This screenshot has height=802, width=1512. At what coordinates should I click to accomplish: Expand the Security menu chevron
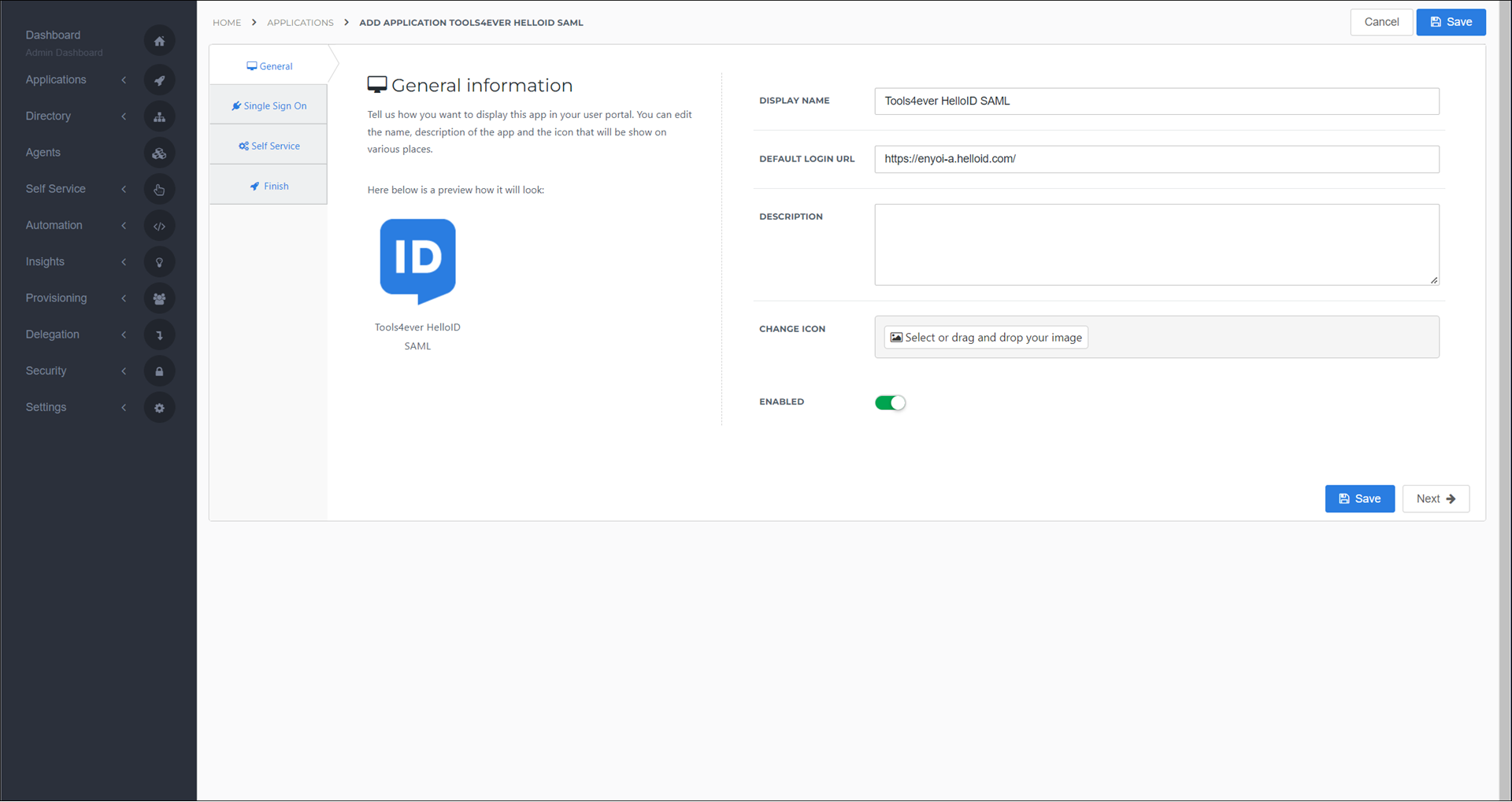(124, 371)
